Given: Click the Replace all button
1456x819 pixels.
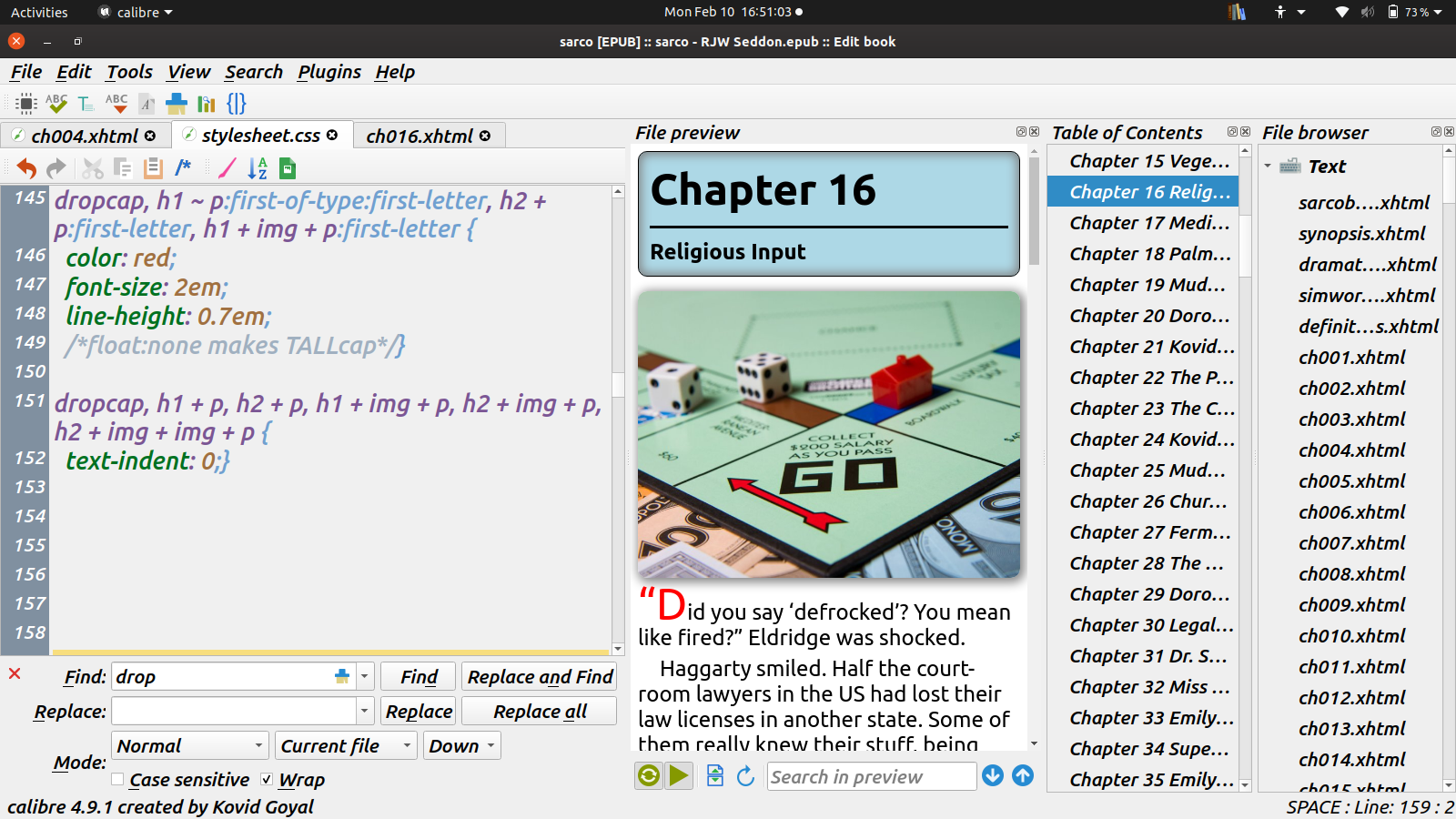Looking at the screenshot, I should coord(540,711).
